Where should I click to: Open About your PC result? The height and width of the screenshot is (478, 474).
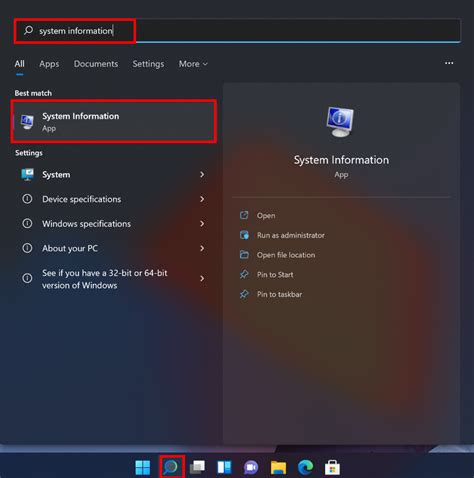tap(113, 248)
